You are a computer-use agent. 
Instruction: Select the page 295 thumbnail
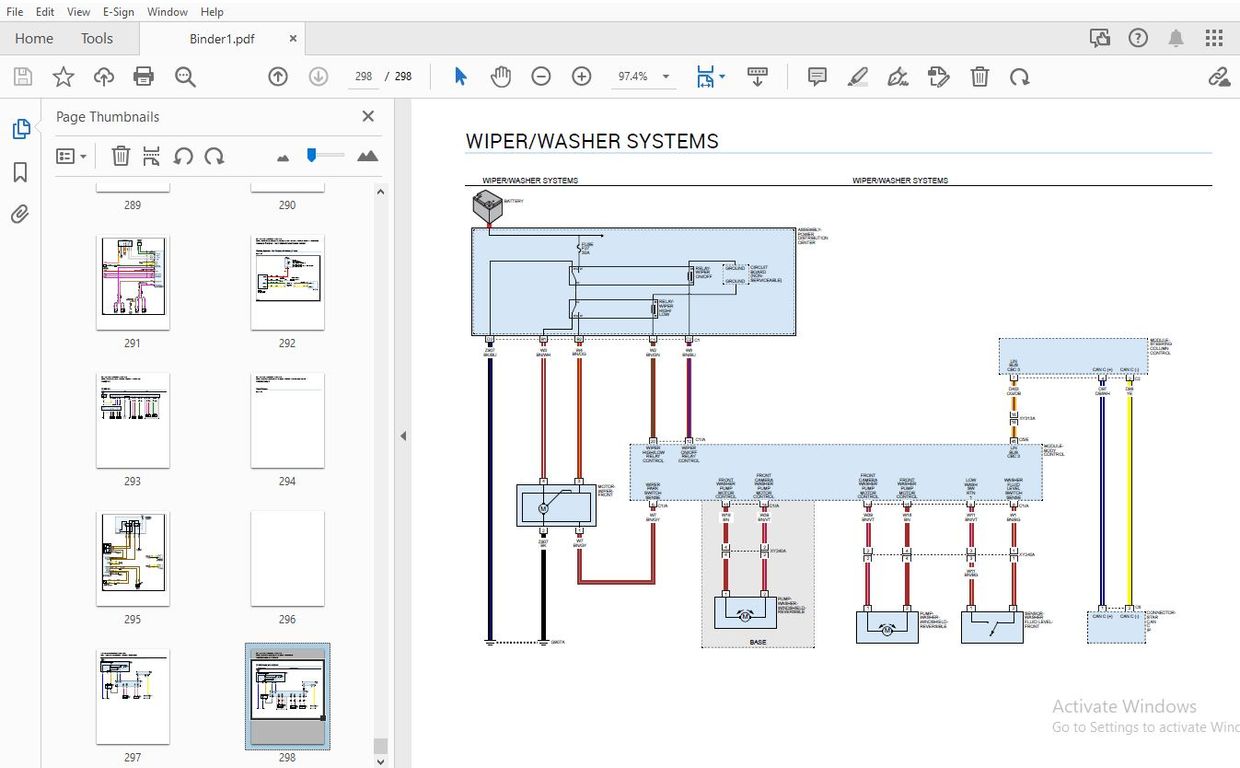tap(133, 559)
